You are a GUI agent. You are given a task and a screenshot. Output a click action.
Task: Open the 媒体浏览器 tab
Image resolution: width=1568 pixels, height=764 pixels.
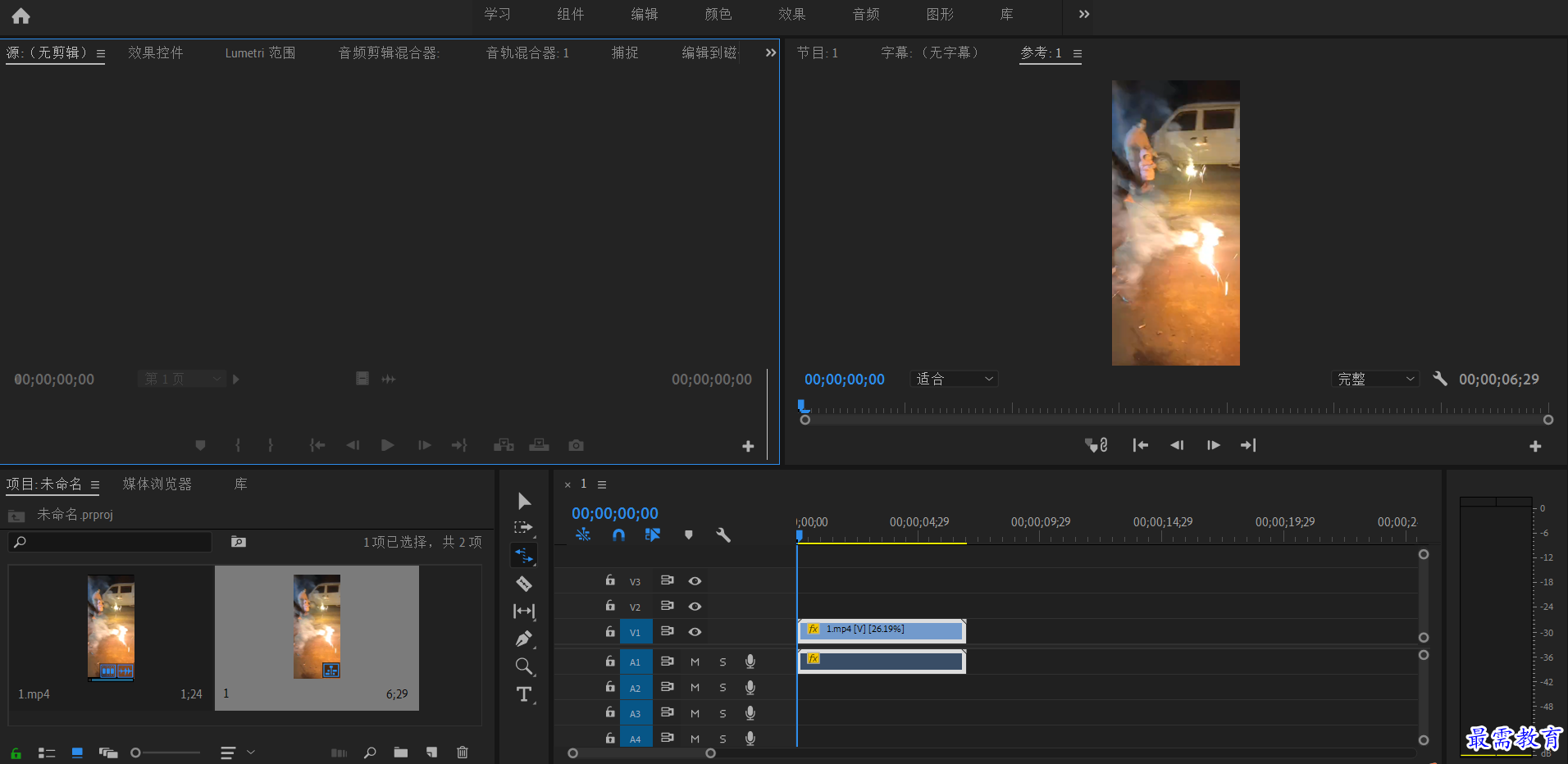pyautogui.click(x=157, y=484)
